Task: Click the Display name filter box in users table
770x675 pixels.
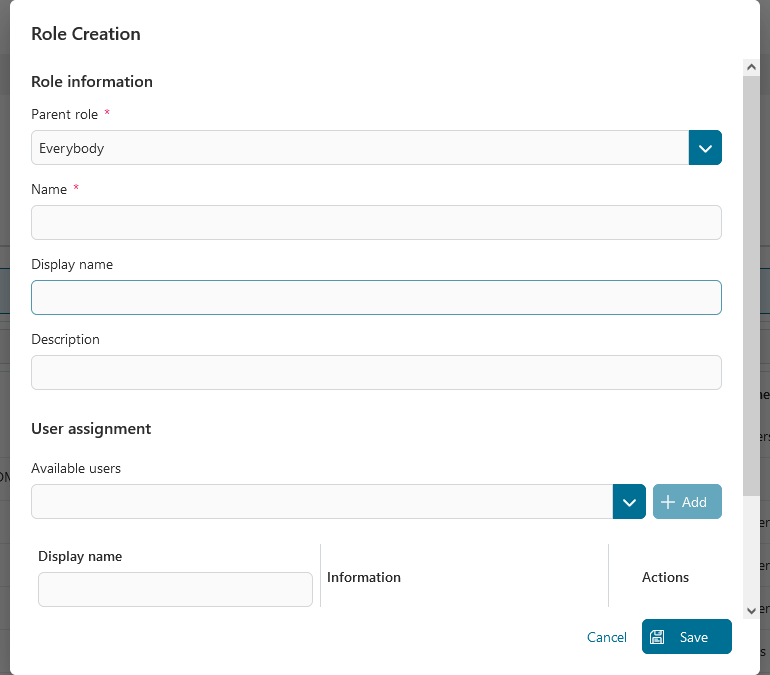Action: [x=175, y=589]
